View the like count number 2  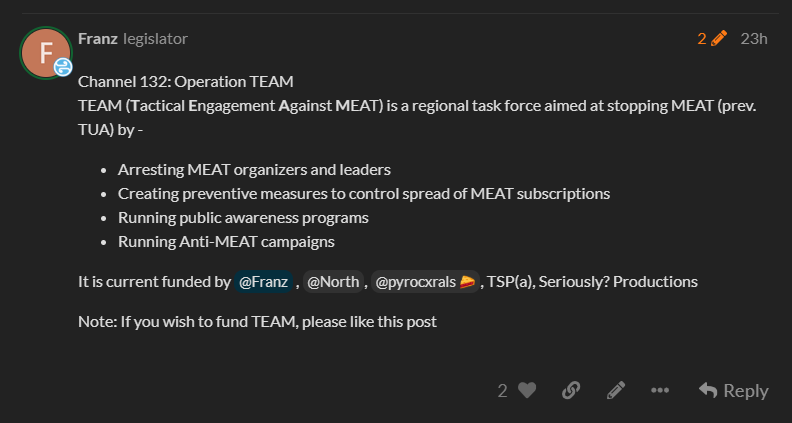coord(502,391)
